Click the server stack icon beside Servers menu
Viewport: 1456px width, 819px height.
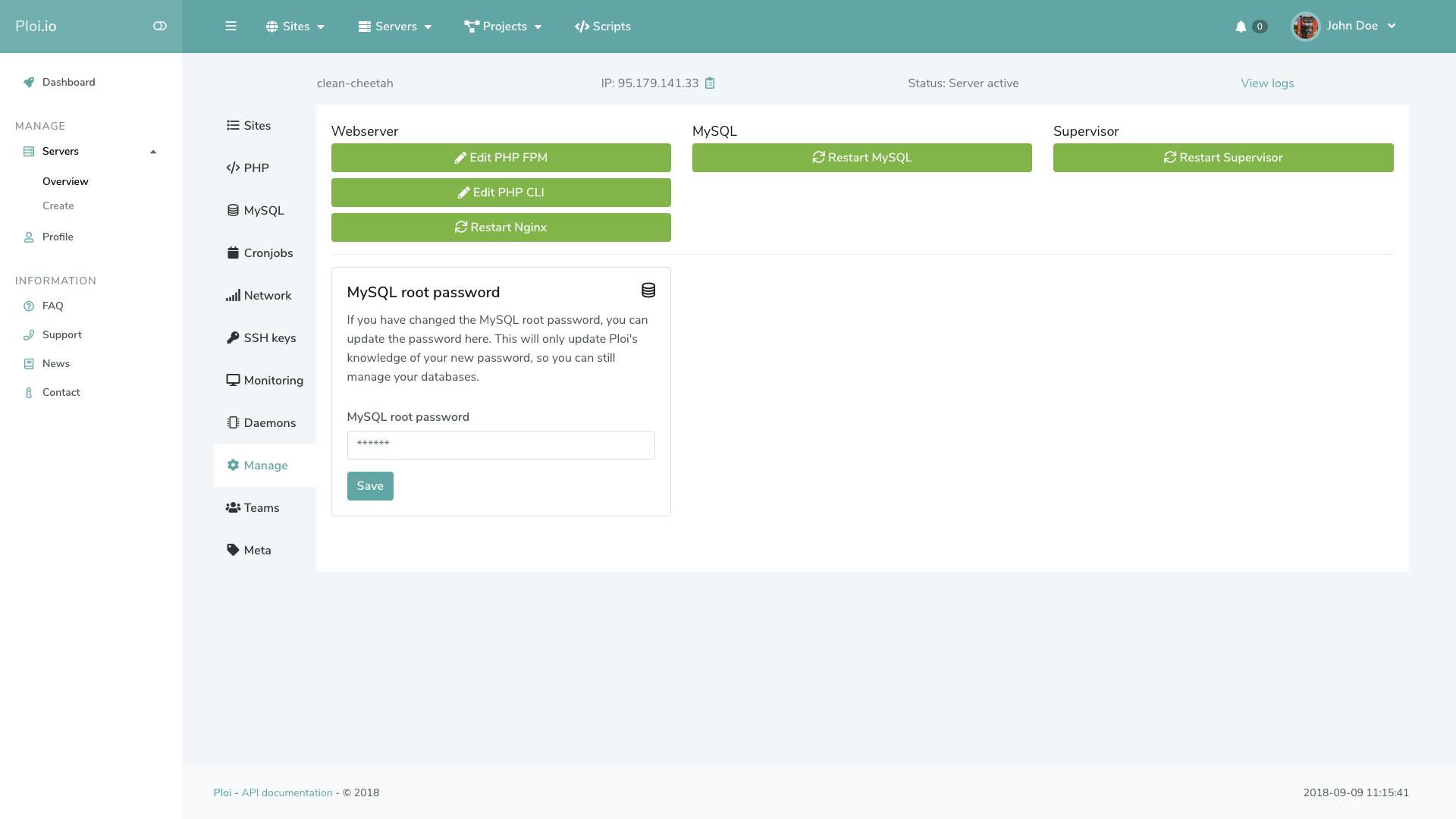(365, 27)
